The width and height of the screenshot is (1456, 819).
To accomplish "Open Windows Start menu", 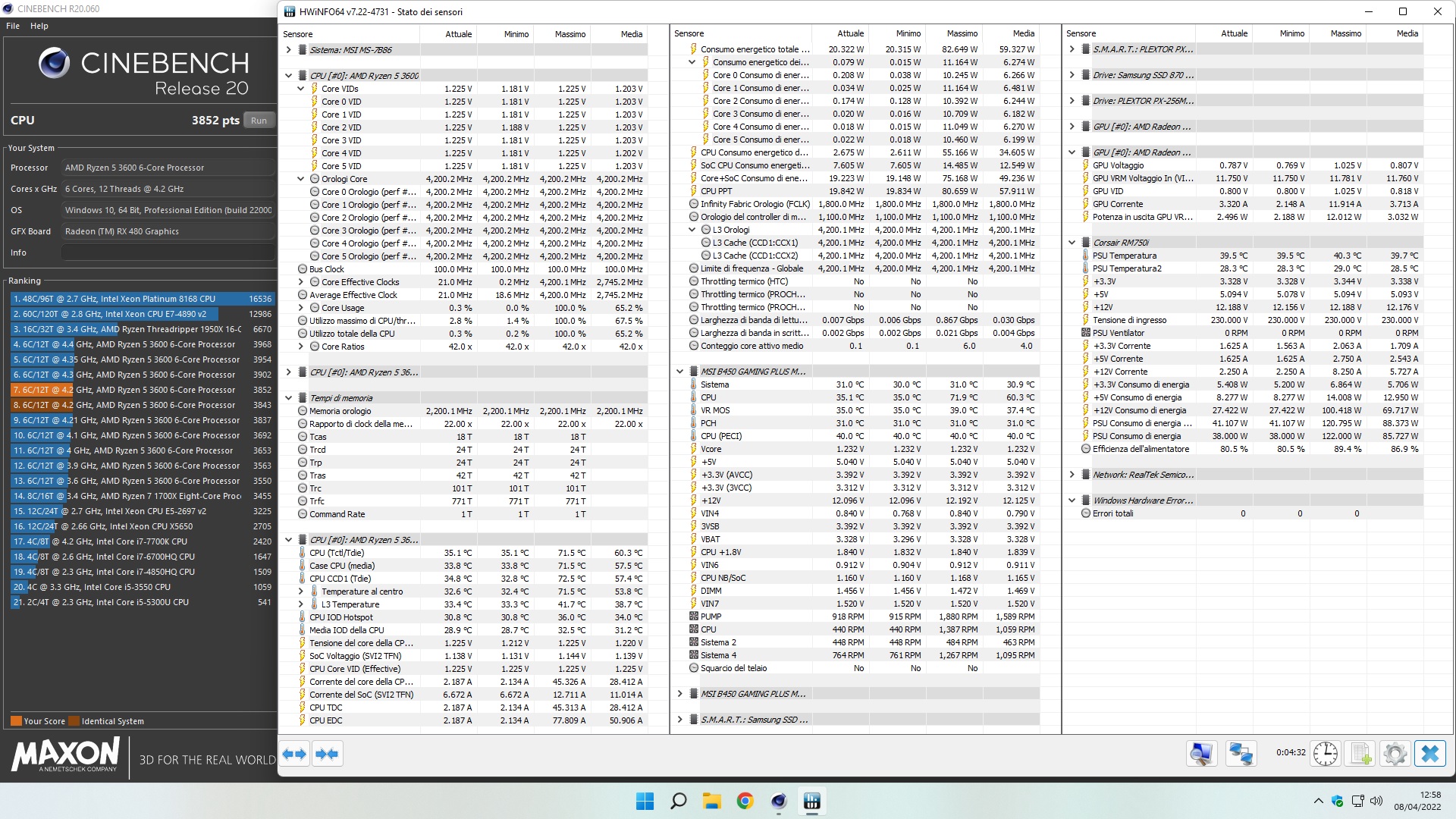I will [645, 801].
